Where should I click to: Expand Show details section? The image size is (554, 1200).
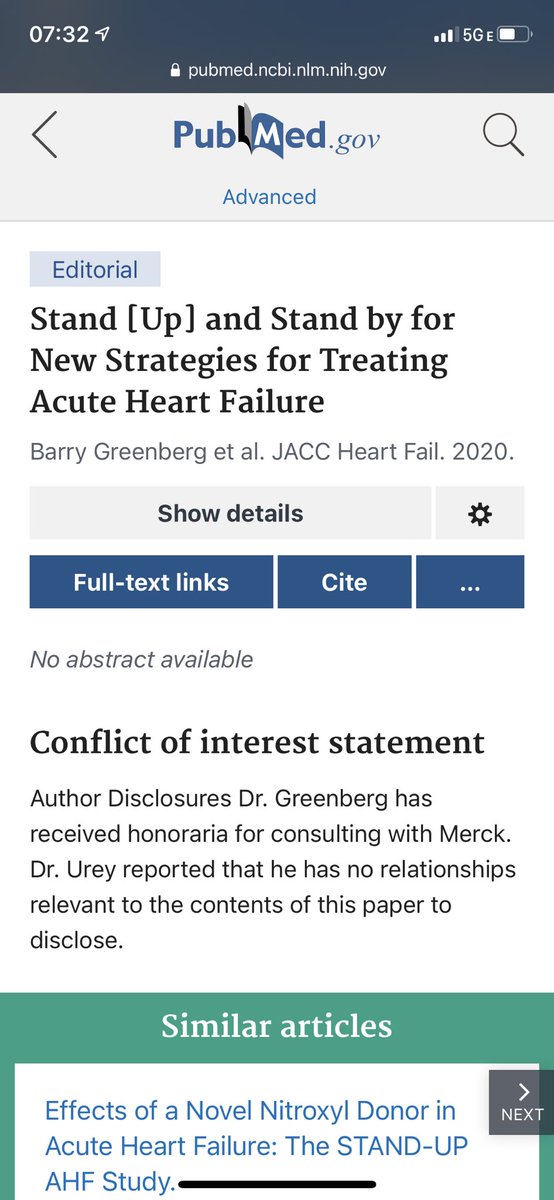tap(230, 514)
